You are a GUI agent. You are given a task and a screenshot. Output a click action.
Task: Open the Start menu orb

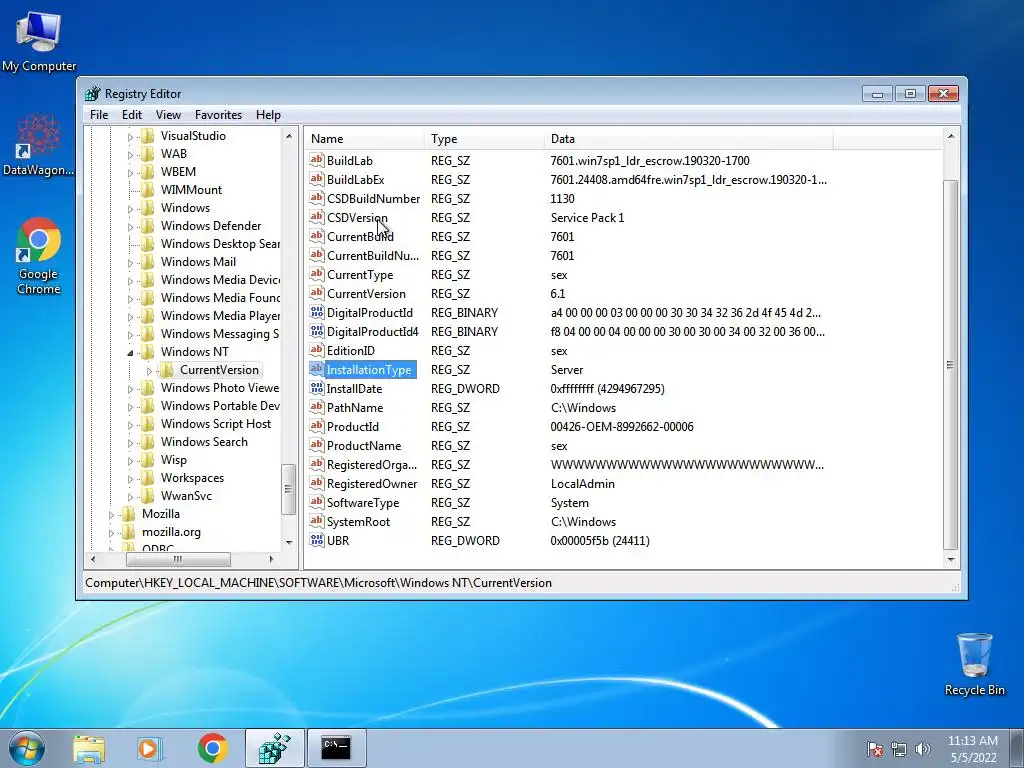tap(25, 748)
